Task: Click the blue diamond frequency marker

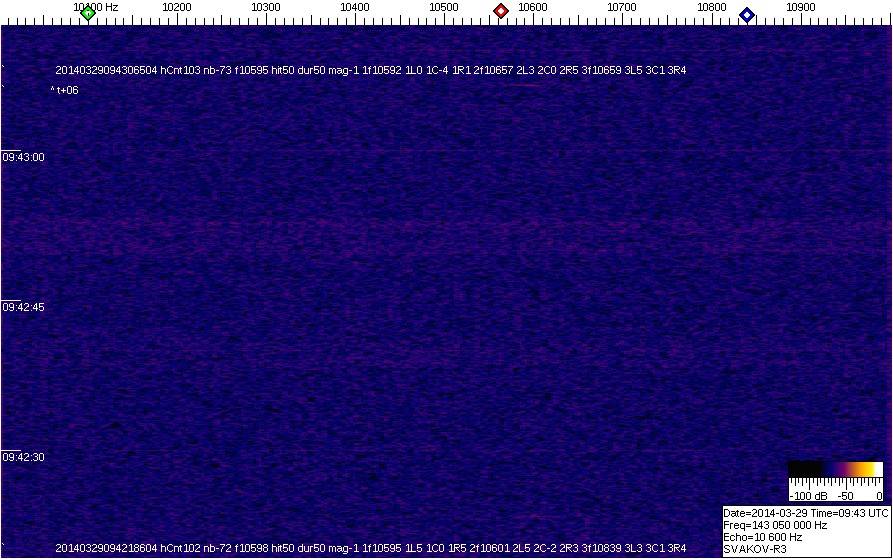Action: [746, 14]
